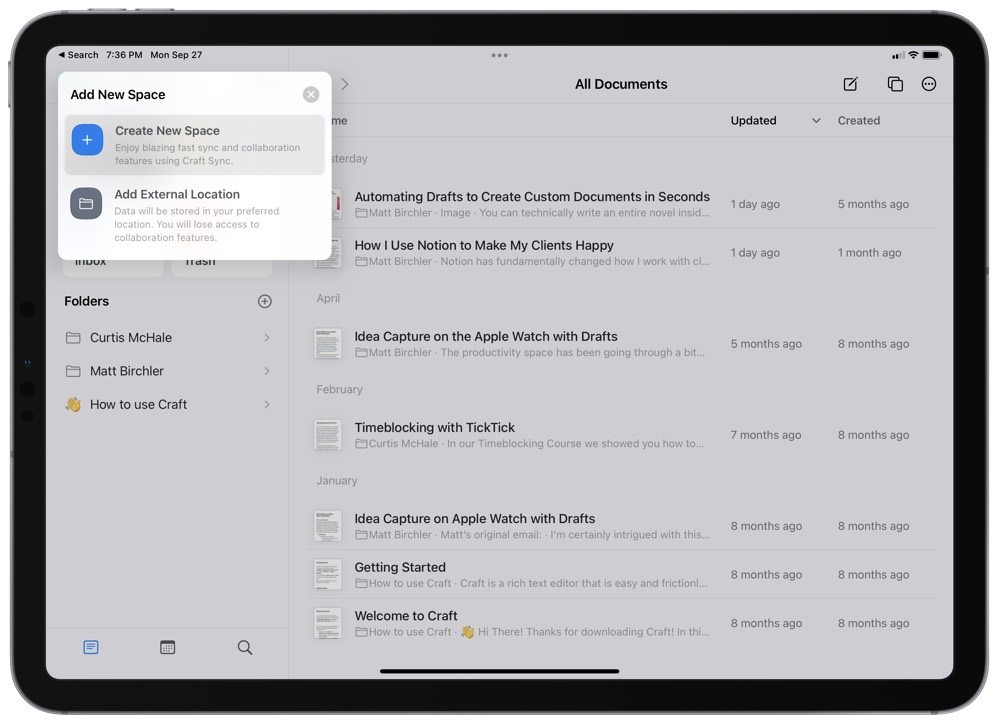Open the Updated sort dropdown arrow
1000x725 pixels.
pos(816,121)
